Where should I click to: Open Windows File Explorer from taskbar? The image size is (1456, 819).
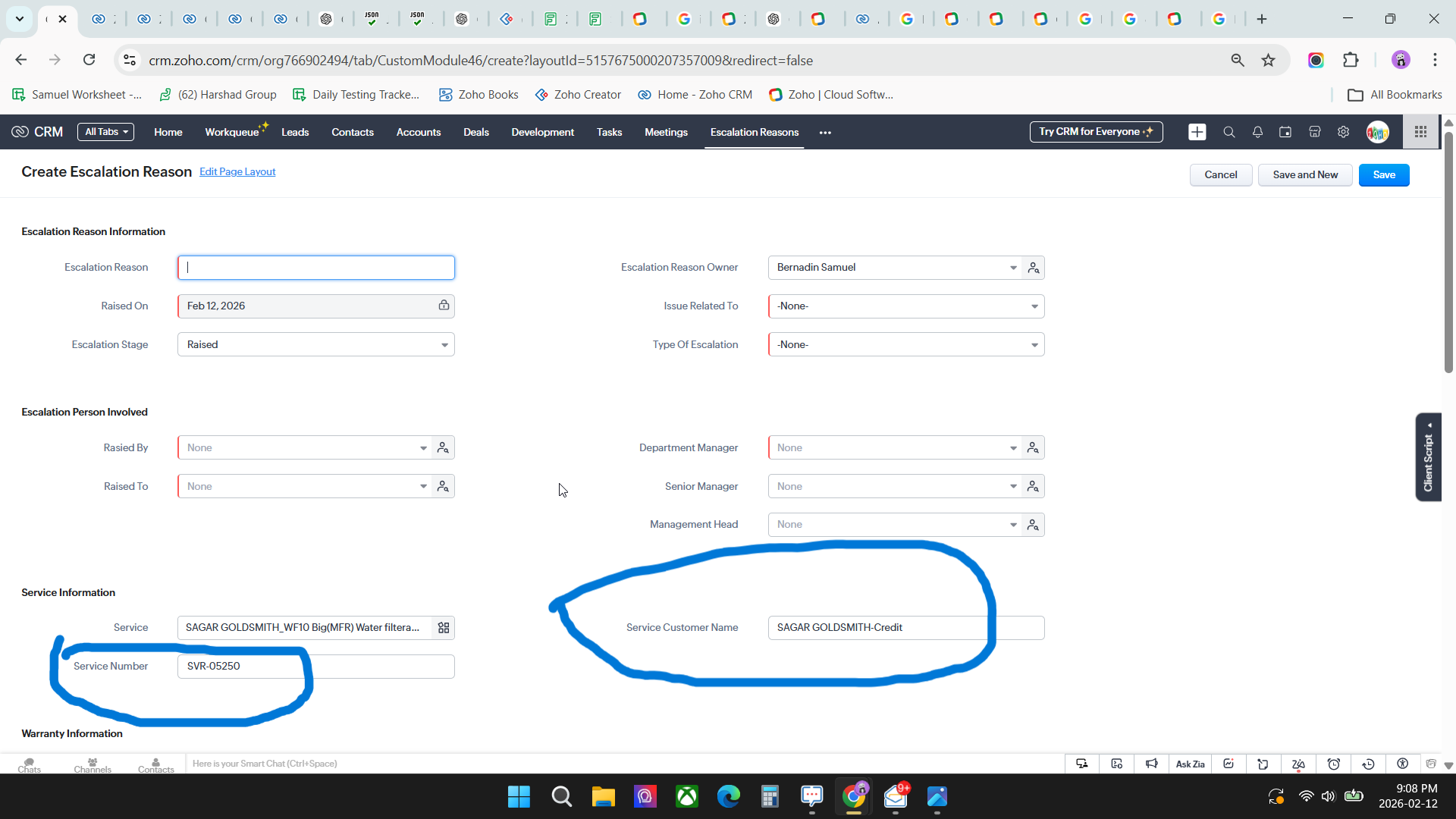pos(603,797)
